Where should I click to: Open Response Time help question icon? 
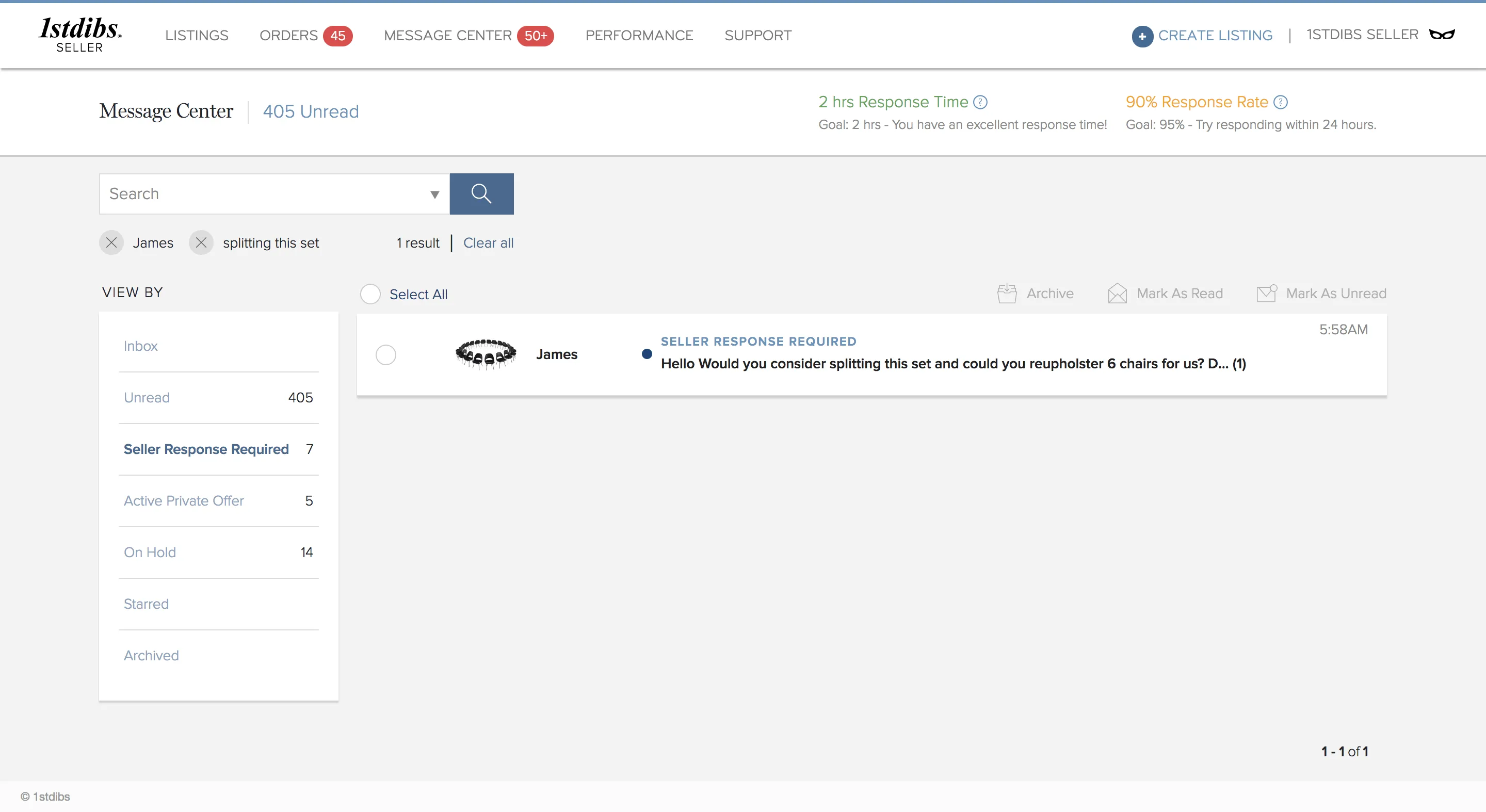pyautogui.click(x=980, y=102)
